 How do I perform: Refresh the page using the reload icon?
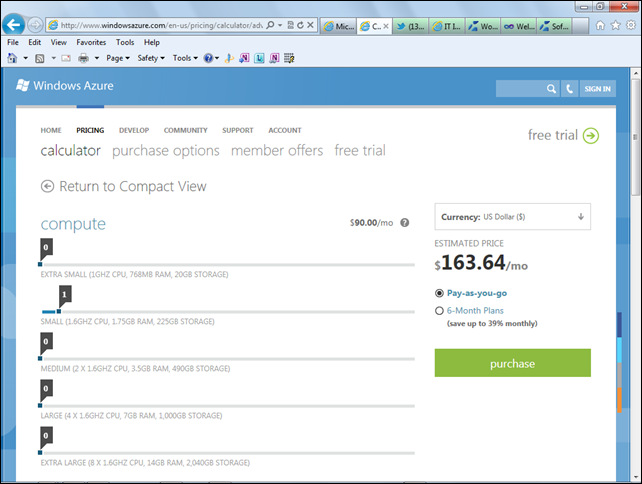pyautogui.click(x=300, y=25)
